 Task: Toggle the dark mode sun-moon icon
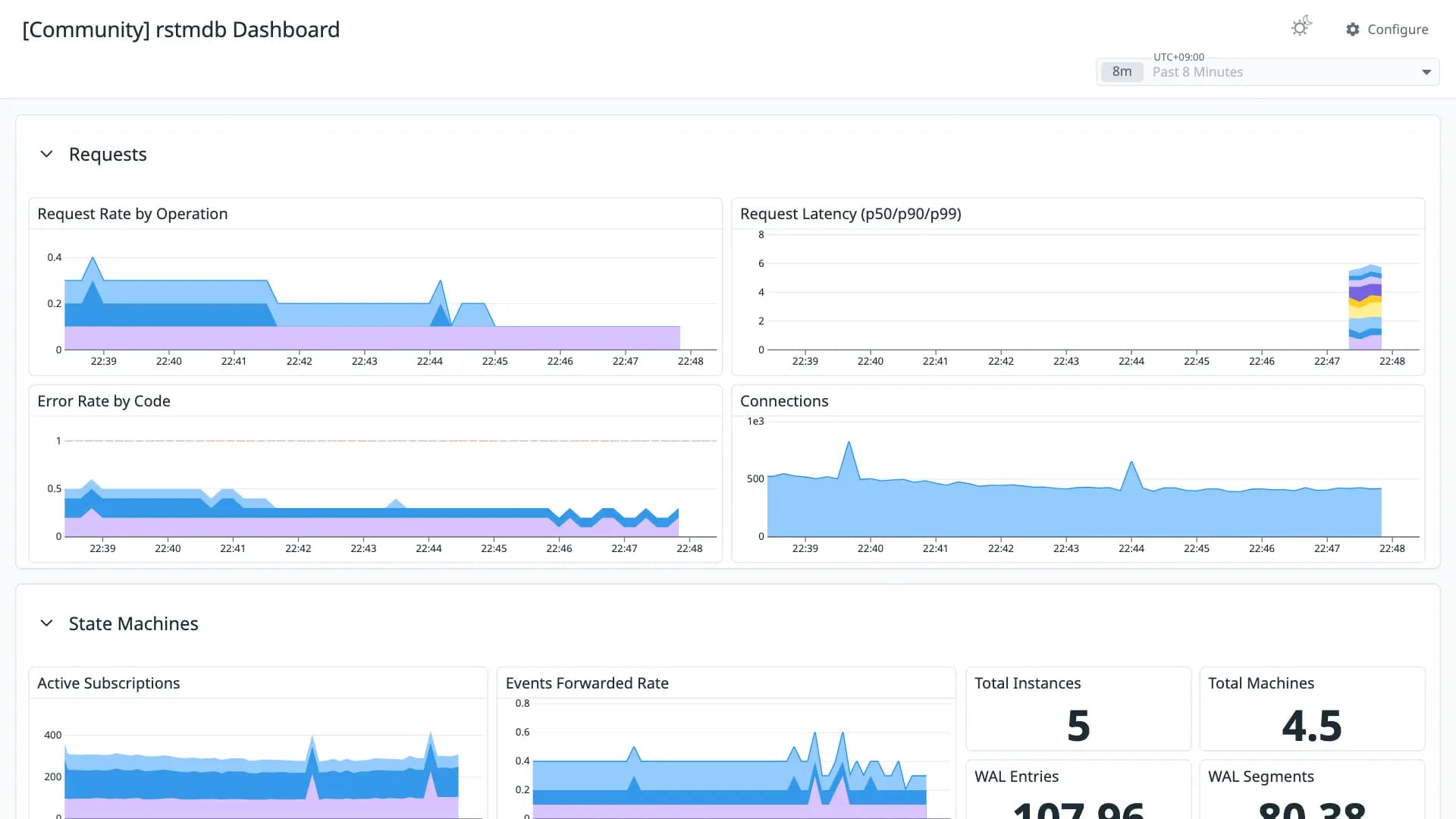[1301, 27]
